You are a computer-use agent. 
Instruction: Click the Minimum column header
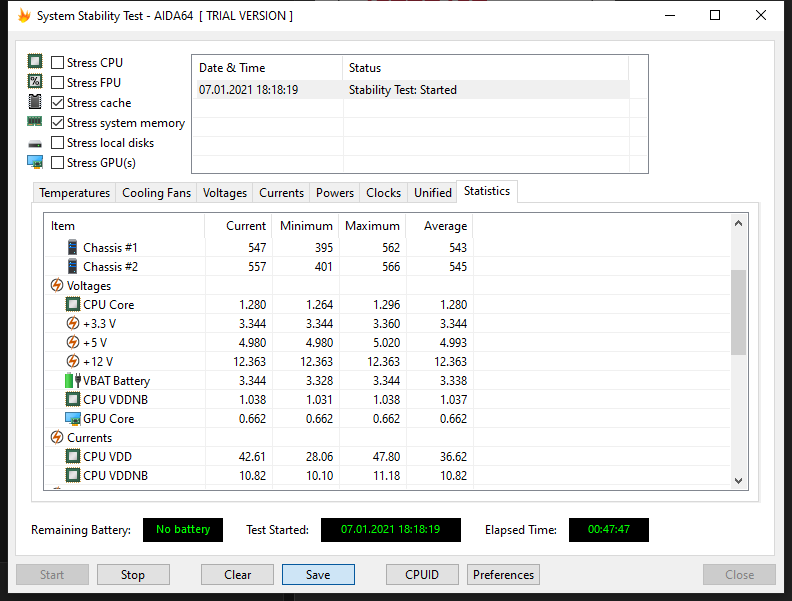(306, 226)
